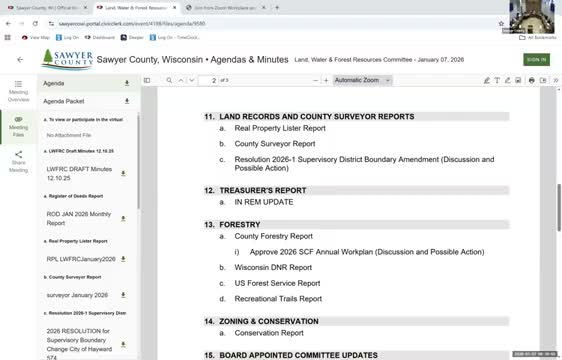The height and width of the screenshot is (360, 562).
Task: Download surveyor January 2026 file
Action: click(x=123, y=295)
